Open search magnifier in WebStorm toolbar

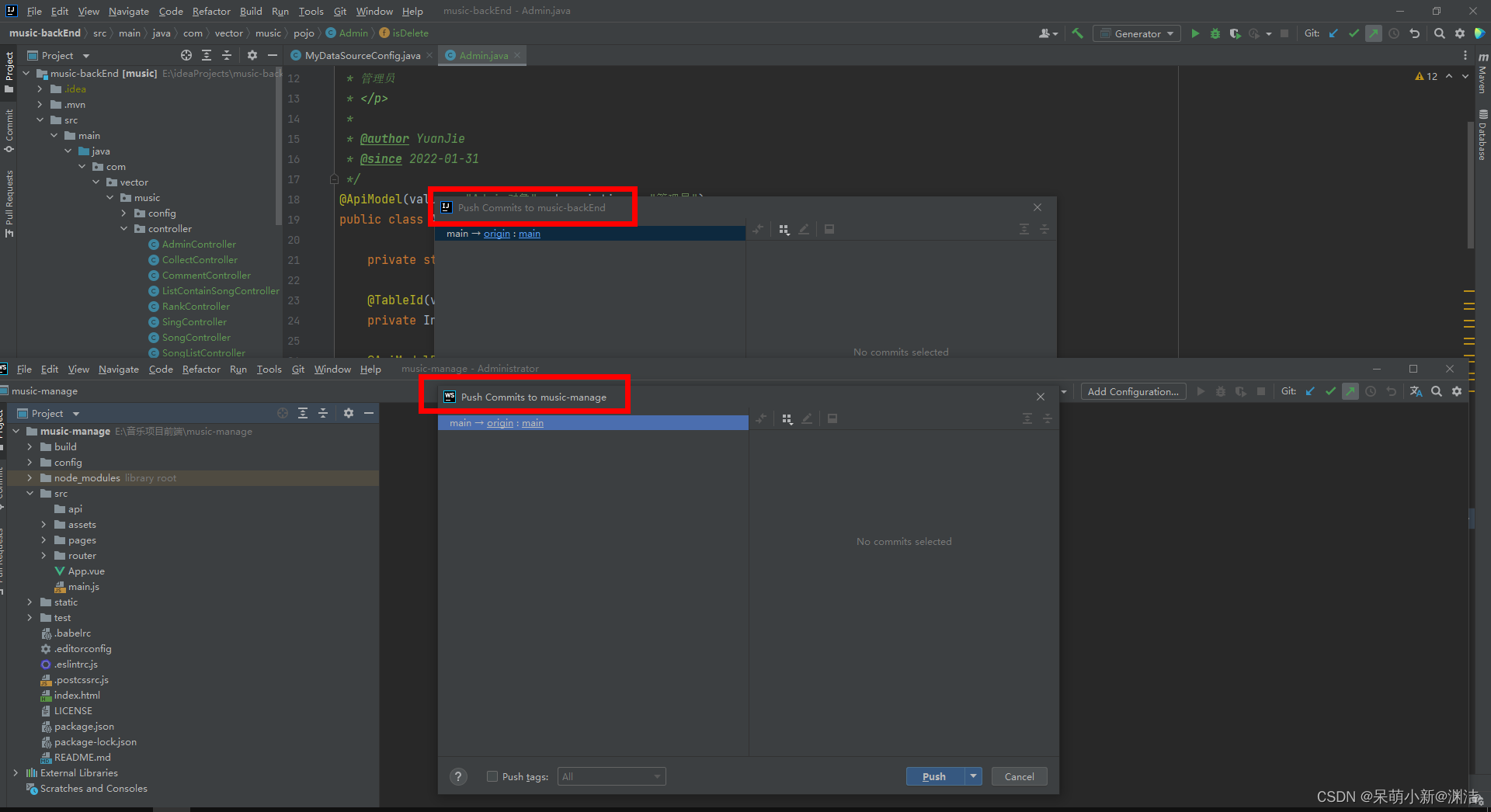coord(1437,391)
